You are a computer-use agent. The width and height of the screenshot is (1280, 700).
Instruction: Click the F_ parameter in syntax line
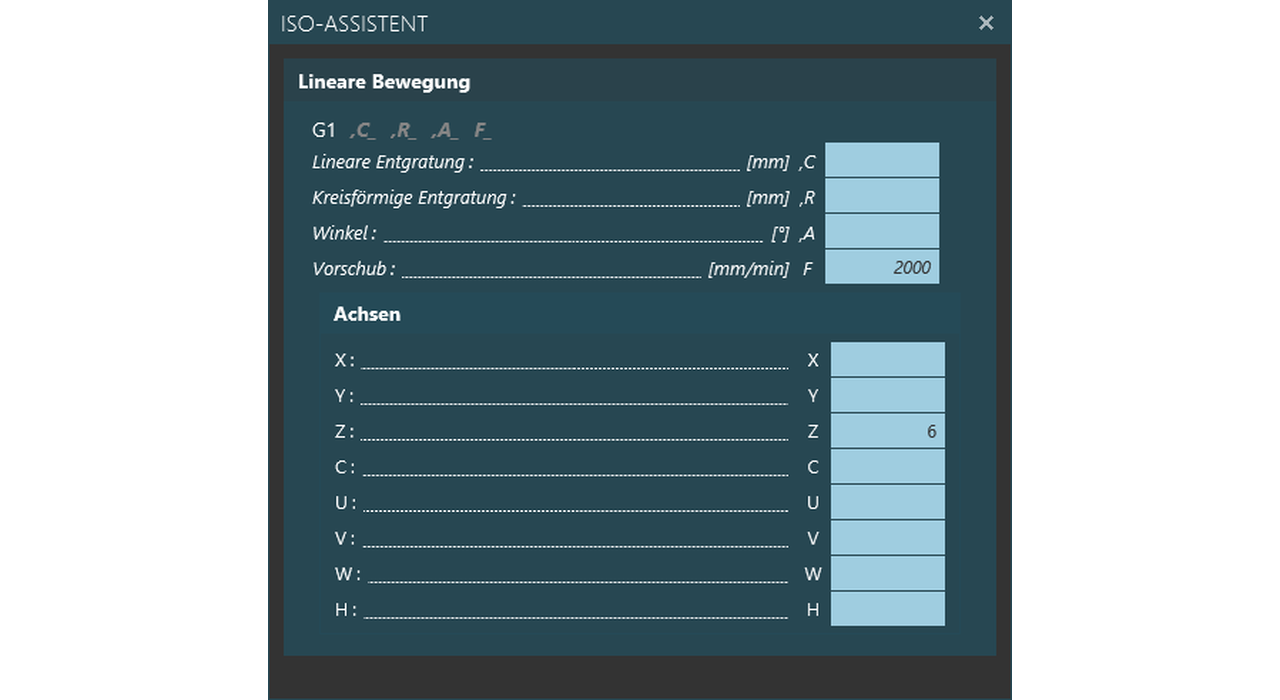[x=483, y=131]
